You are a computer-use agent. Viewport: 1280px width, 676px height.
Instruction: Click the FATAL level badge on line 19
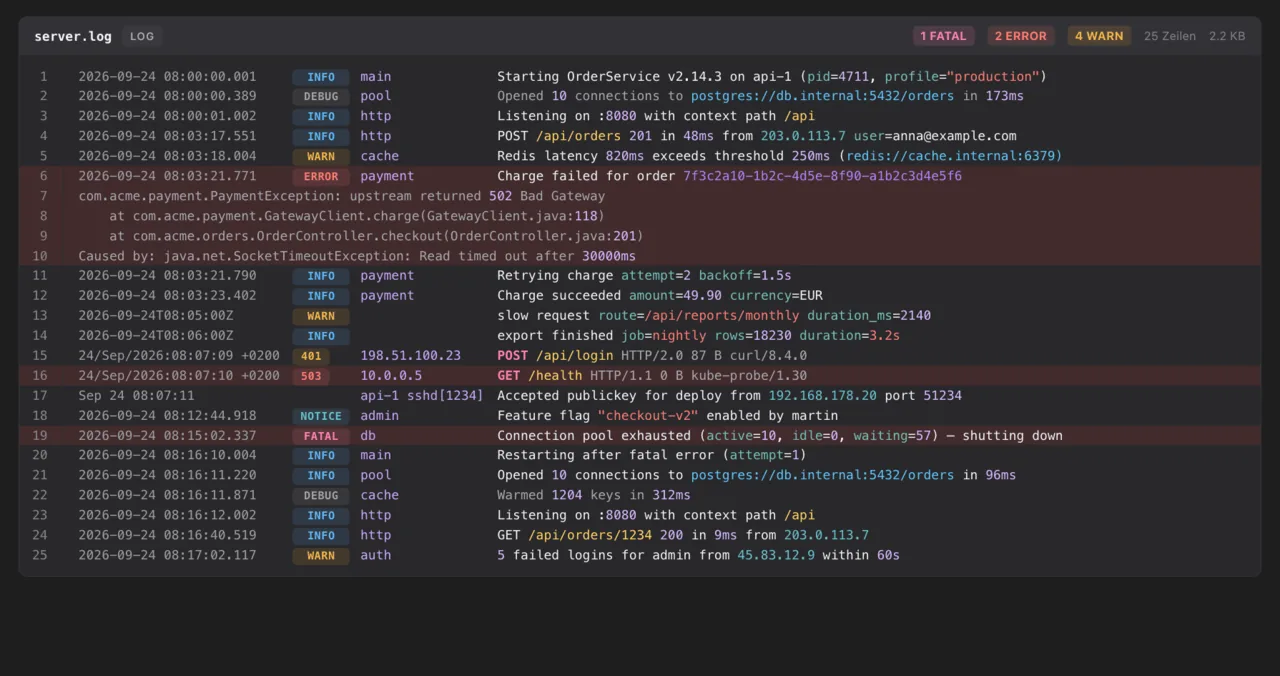[x=321, y=436]
